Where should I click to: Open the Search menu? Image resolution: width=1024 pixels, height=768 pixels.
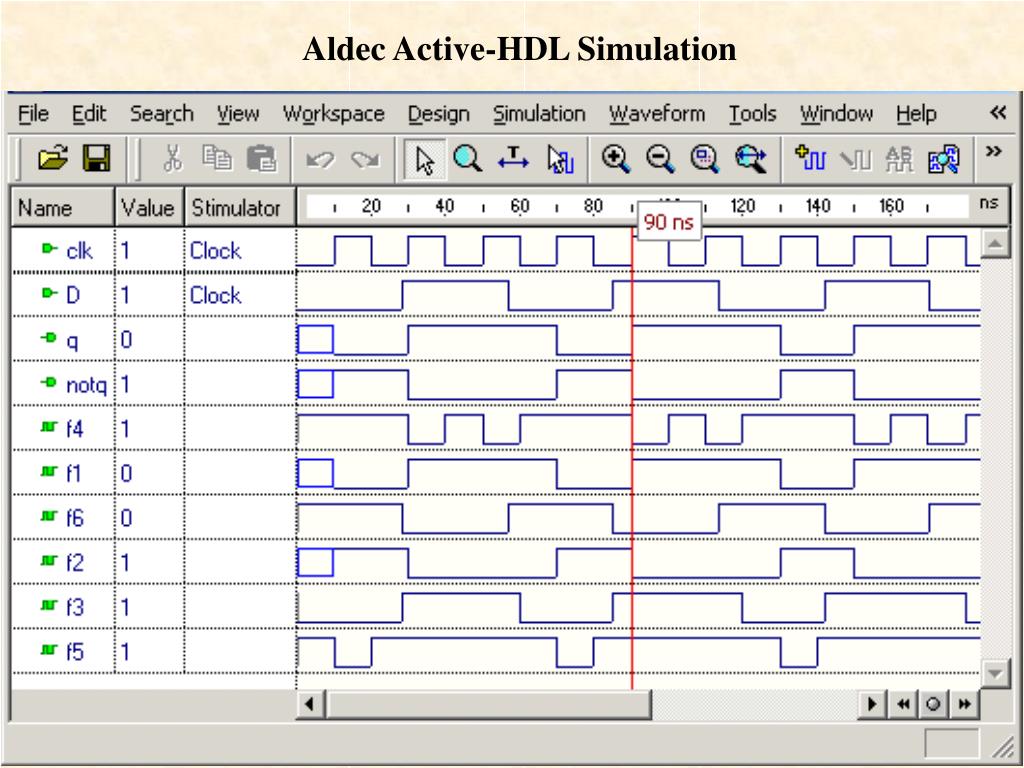(x=161, y=114)
